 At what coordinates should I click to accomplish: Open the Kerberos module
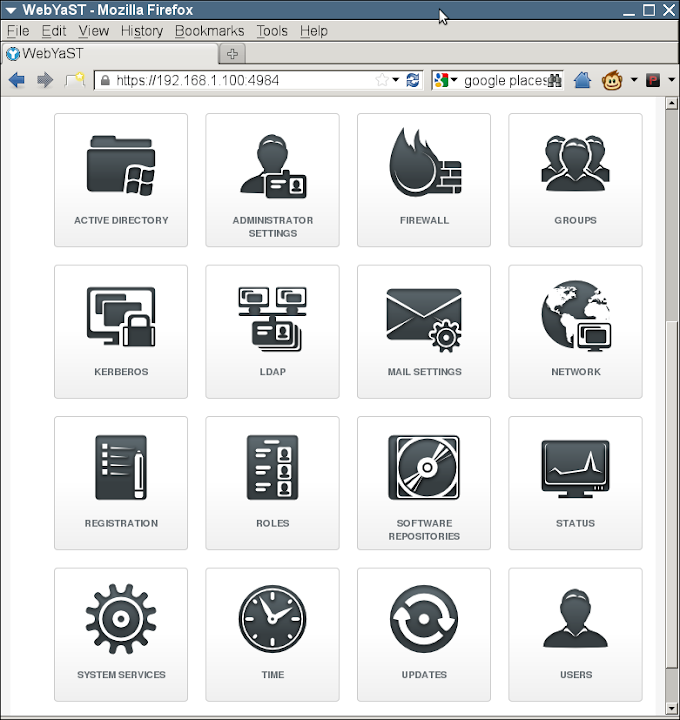click(x=121, y=332)
